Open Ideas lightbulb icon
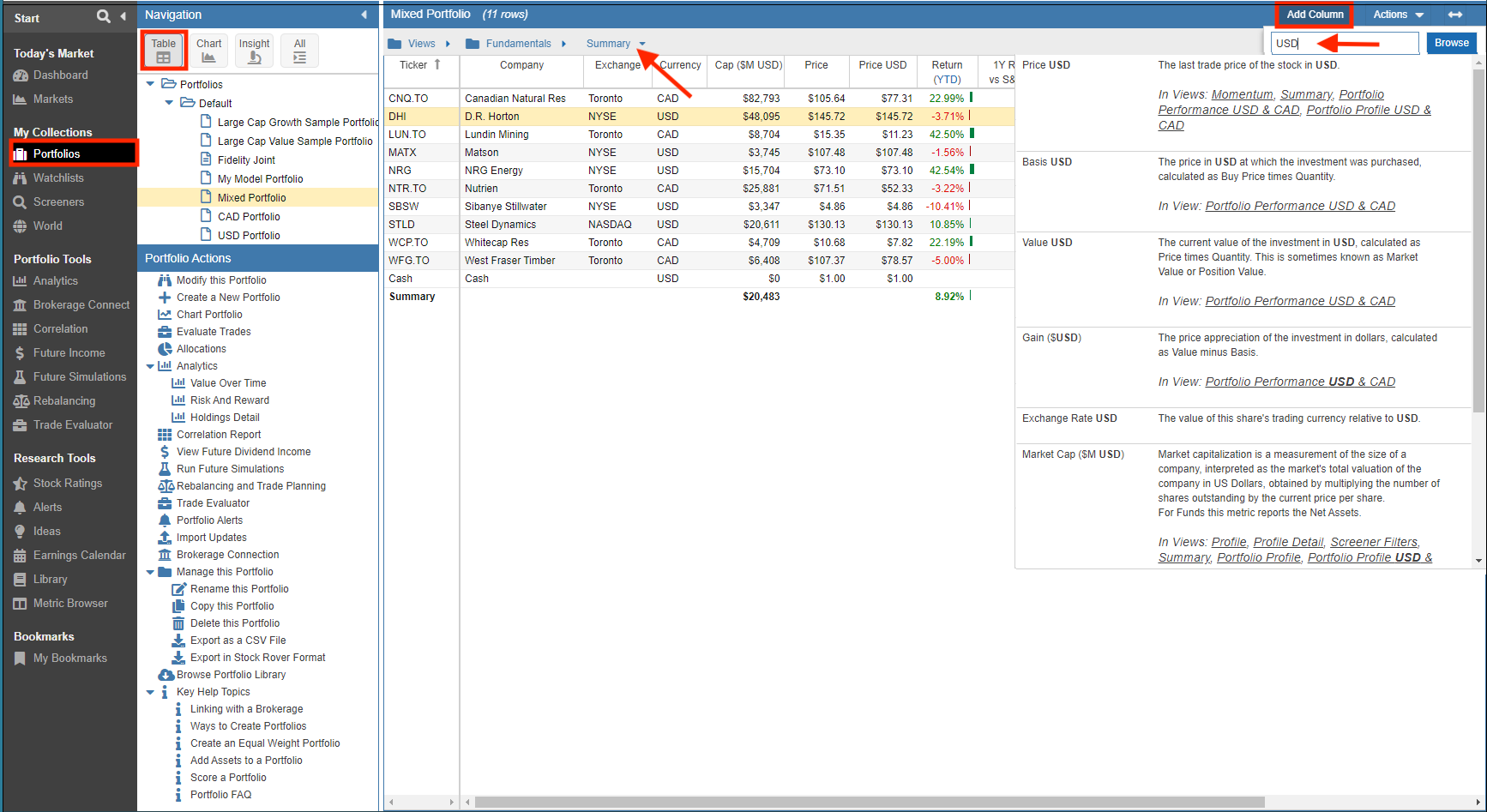This screenshot has width=1487, height=812. pos(21,532)
